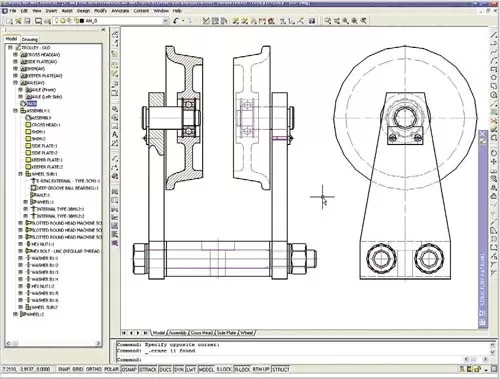Collapse the ASSEMBLY:1 node
Screen dimensions: 500x379
pyautogui.click(x=15, y=111)
